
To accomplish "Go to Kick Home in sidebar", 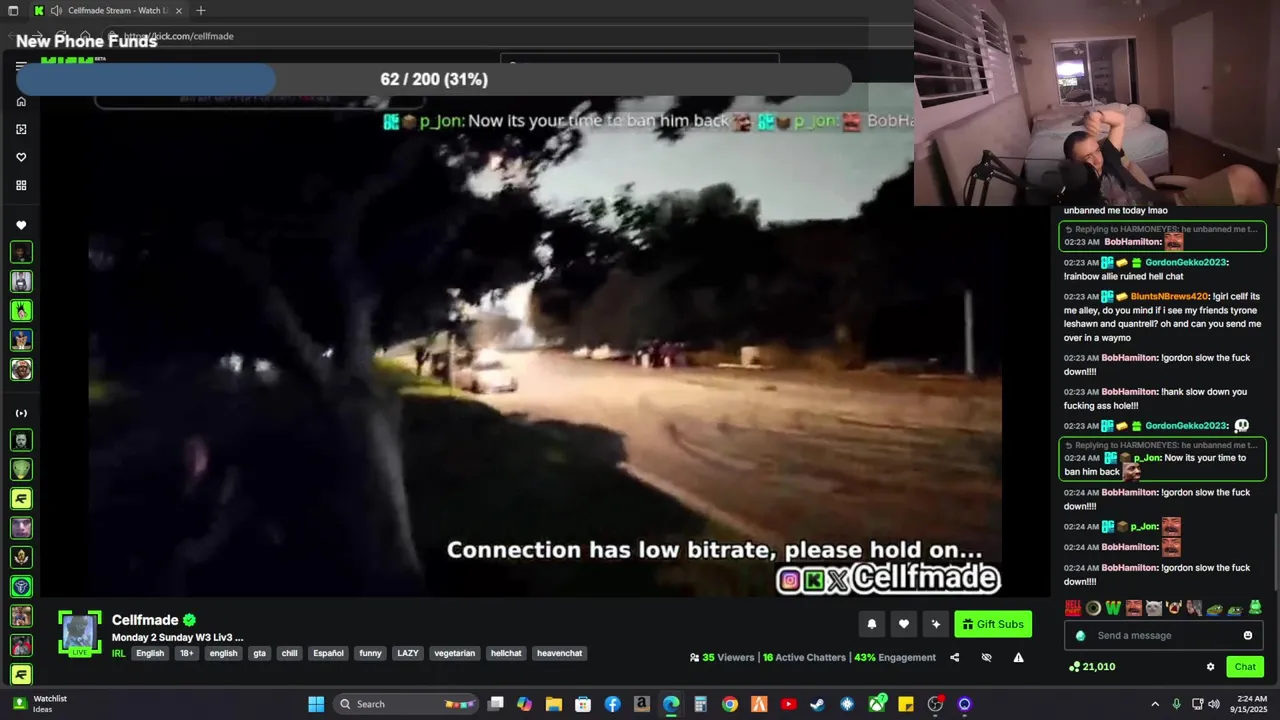I will (21, 101).
